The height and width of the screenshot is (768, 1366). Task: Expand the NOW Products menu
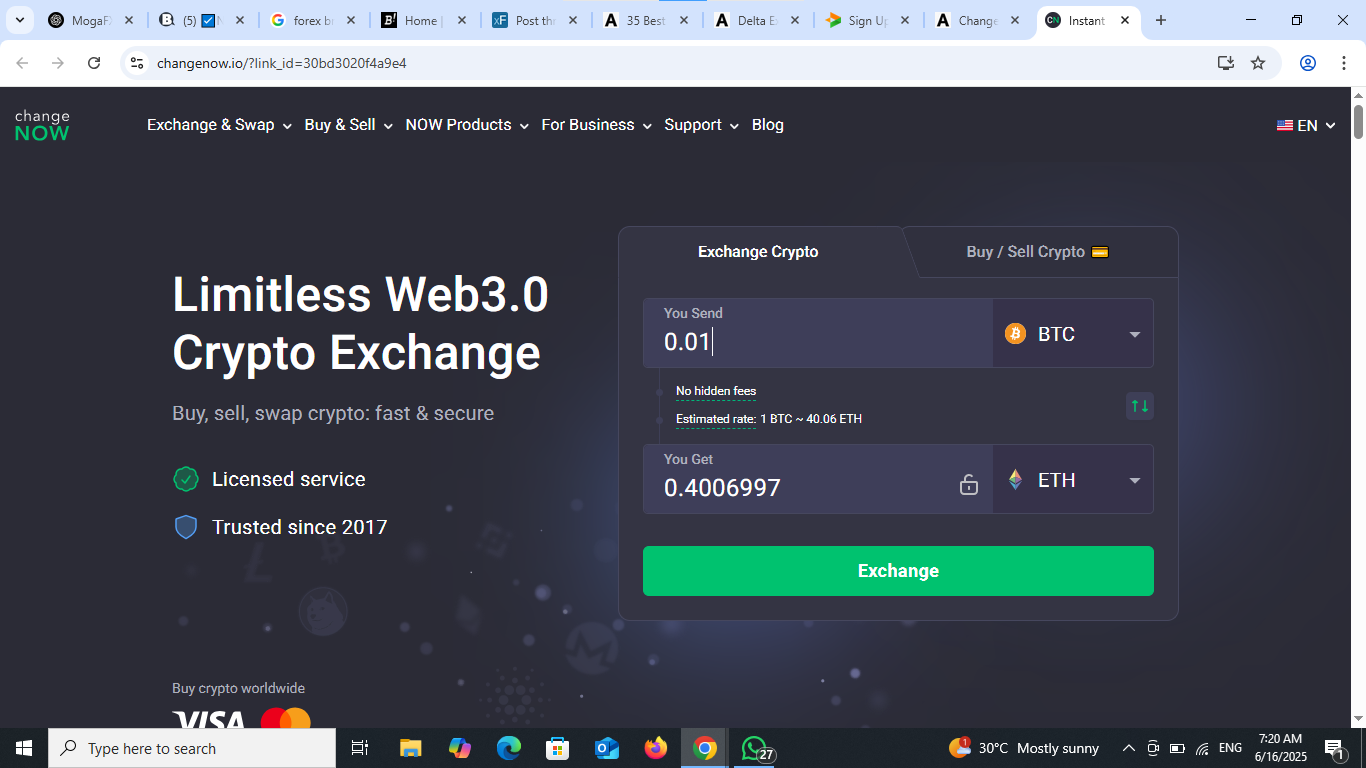(467, 125)
